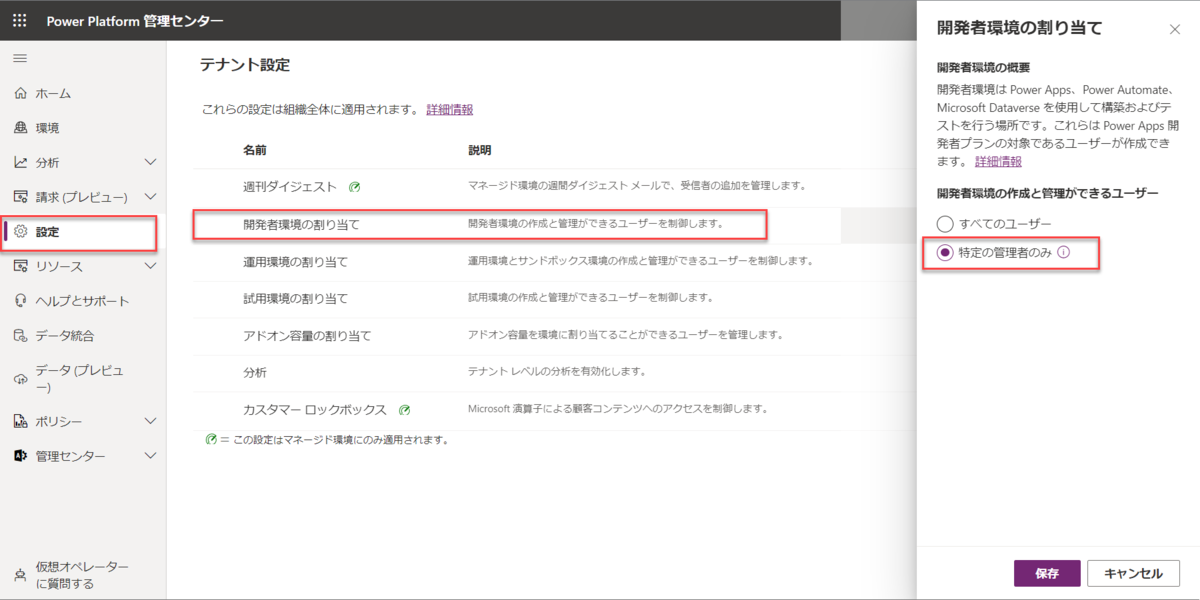Image resolution: width=1200 pixels, height=600 pixels.
Task: Expand the 管理センター chevron
Action: point(151,456)
